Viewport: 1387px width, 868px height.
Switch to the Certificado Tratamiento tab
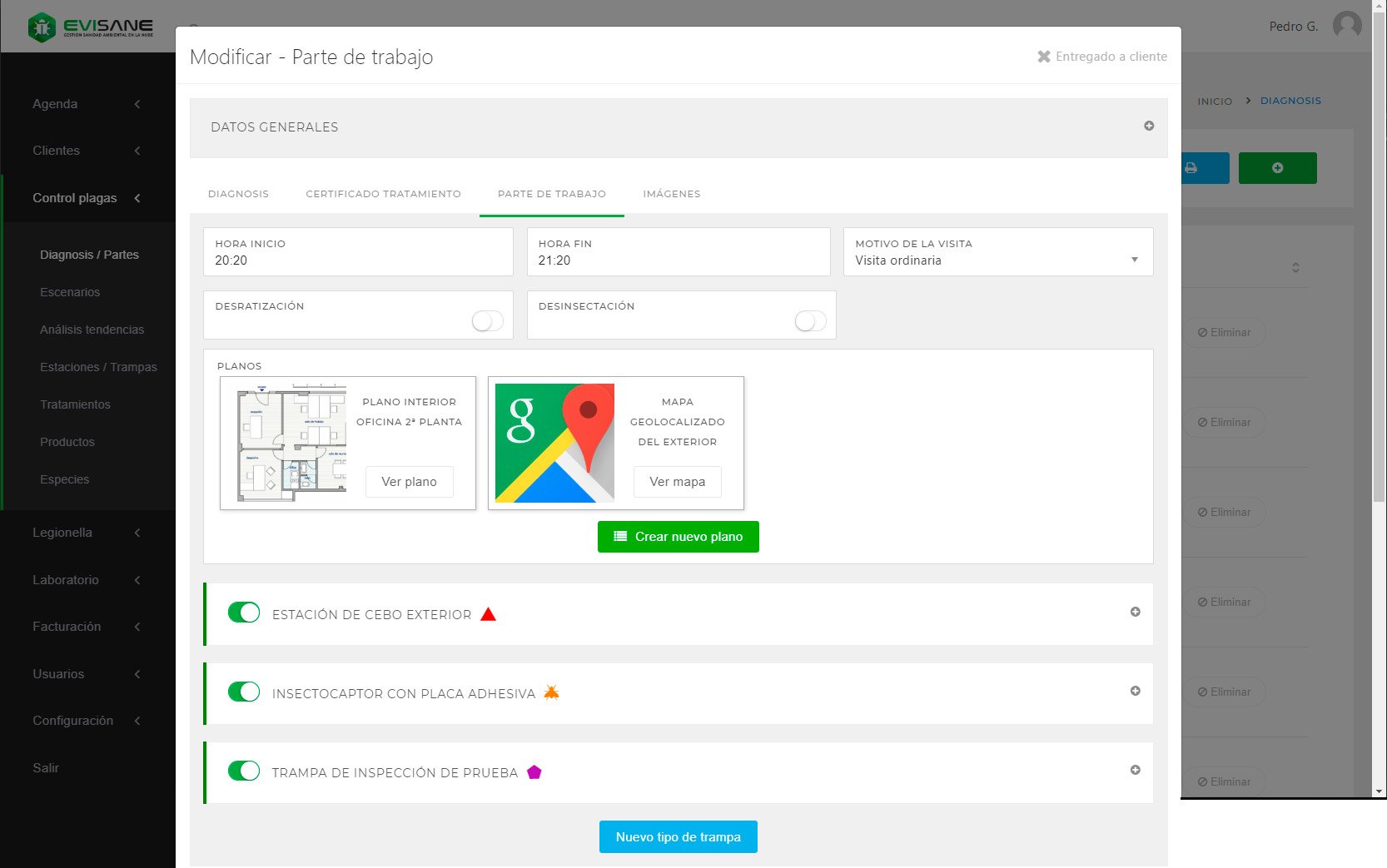pos(383,194)
